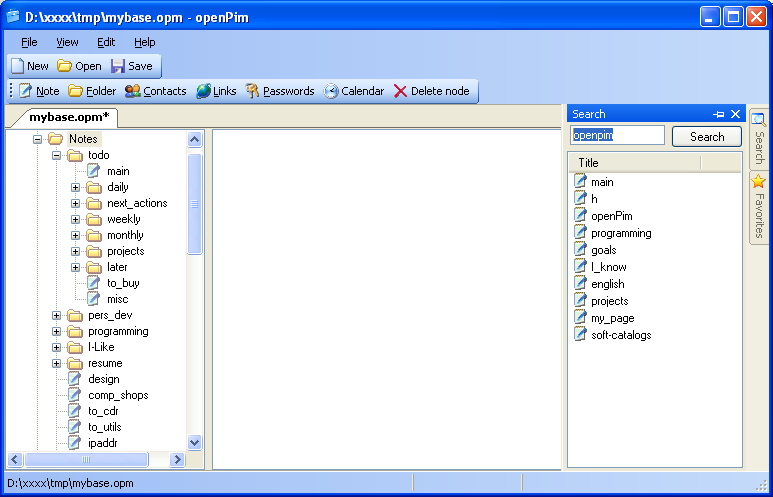Expand the I-Like folder
The image size is (773, 497).
click(x=57, y=347)
